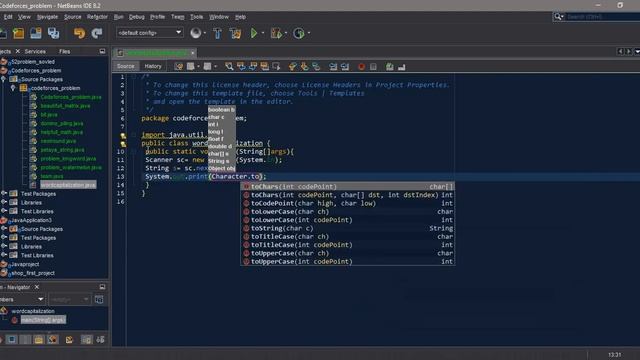Open the Profile Project dropdown arrow

pos(309,33)
